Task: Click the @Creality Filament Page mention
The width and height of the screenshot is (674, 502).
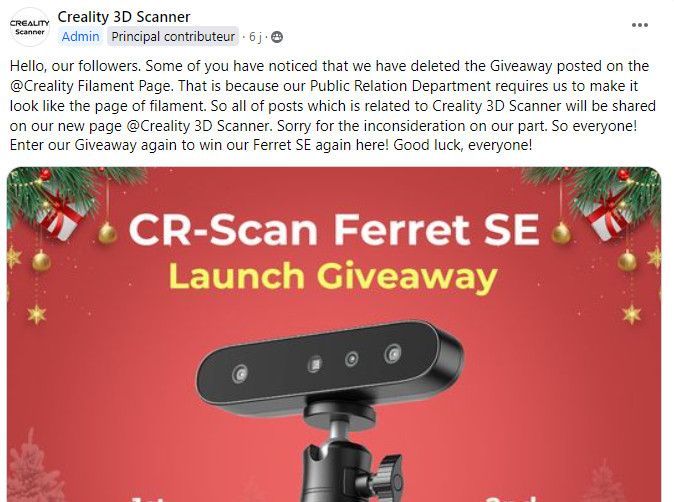Action: (x=91, y=86)
